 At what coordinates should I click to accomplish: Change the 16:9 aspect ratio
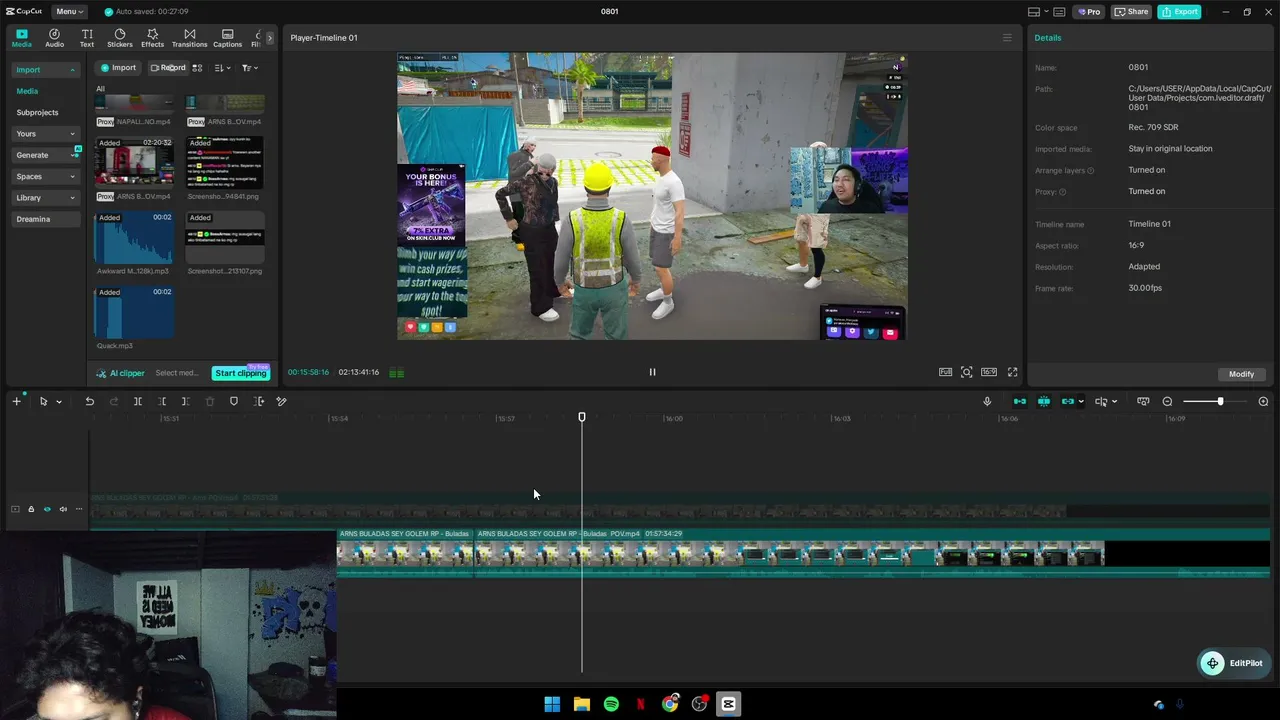(989, 372)
